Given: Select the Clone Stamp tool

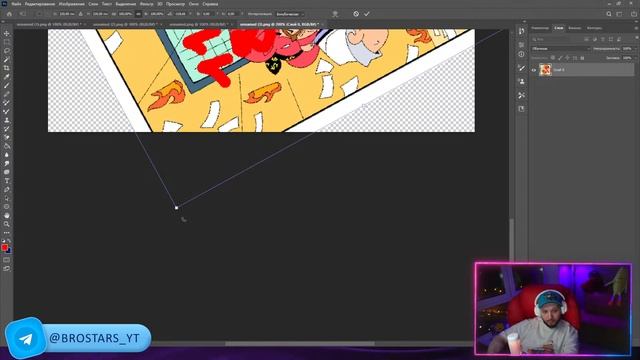Looking at the screenshot, I should coord(7,120).
